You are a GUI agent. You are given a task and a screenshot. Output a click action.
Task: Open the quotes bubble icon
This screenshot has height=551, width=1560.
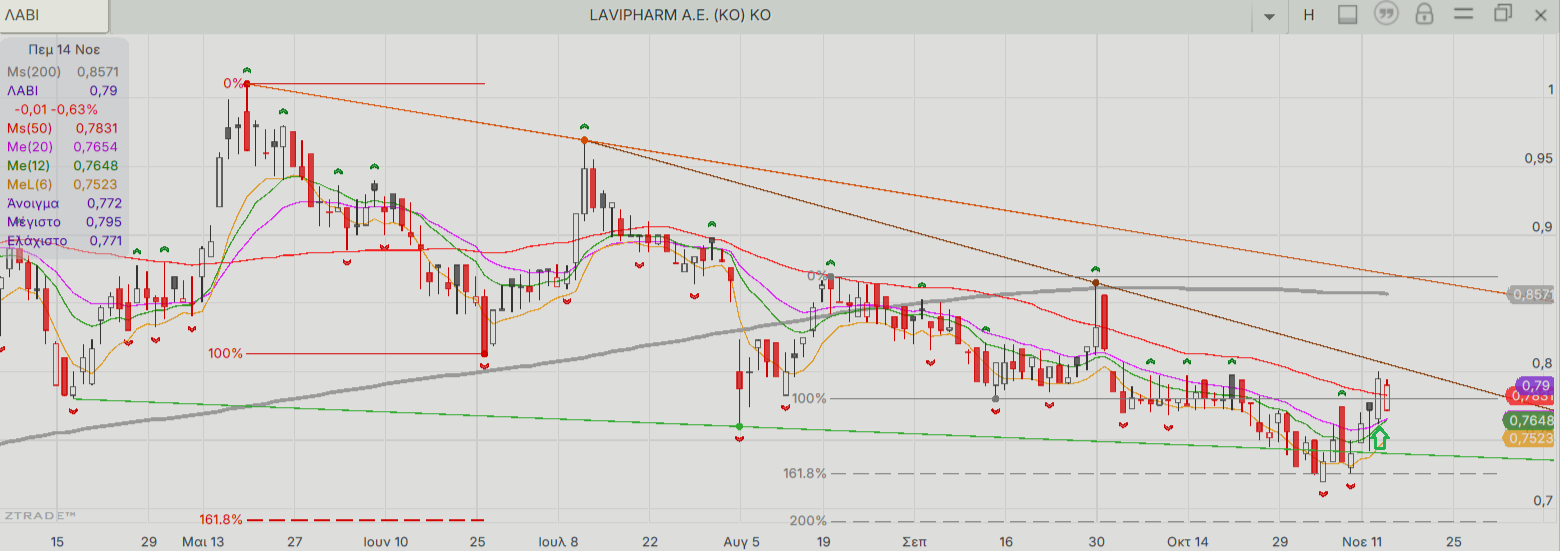(1386, 14)
